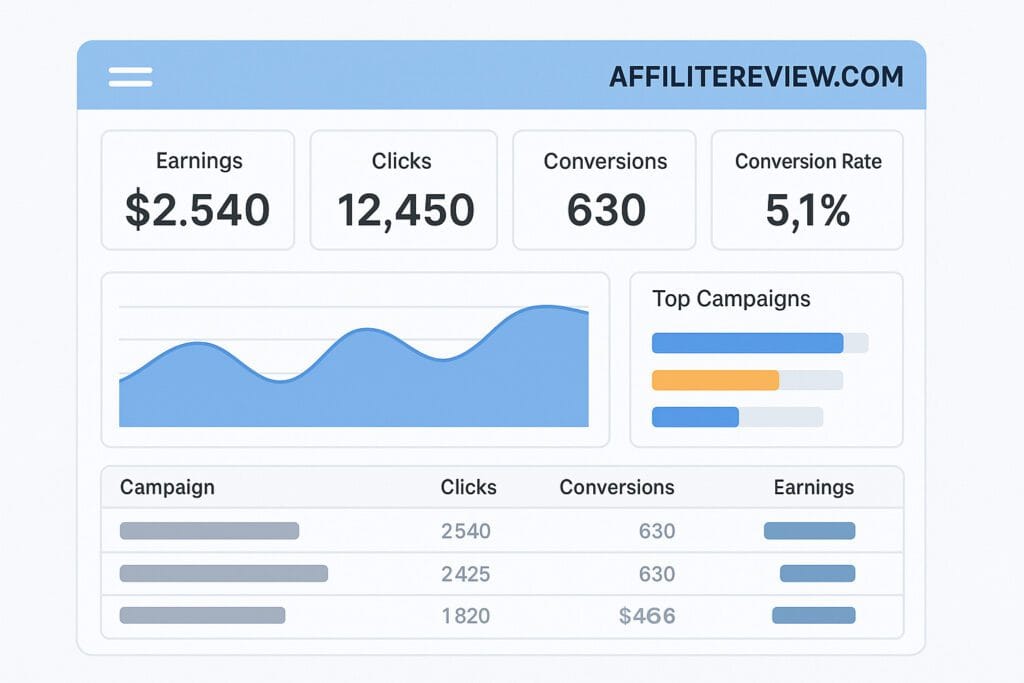Select the Earnings stat card

pyautogui.click(x=198, y=189)
